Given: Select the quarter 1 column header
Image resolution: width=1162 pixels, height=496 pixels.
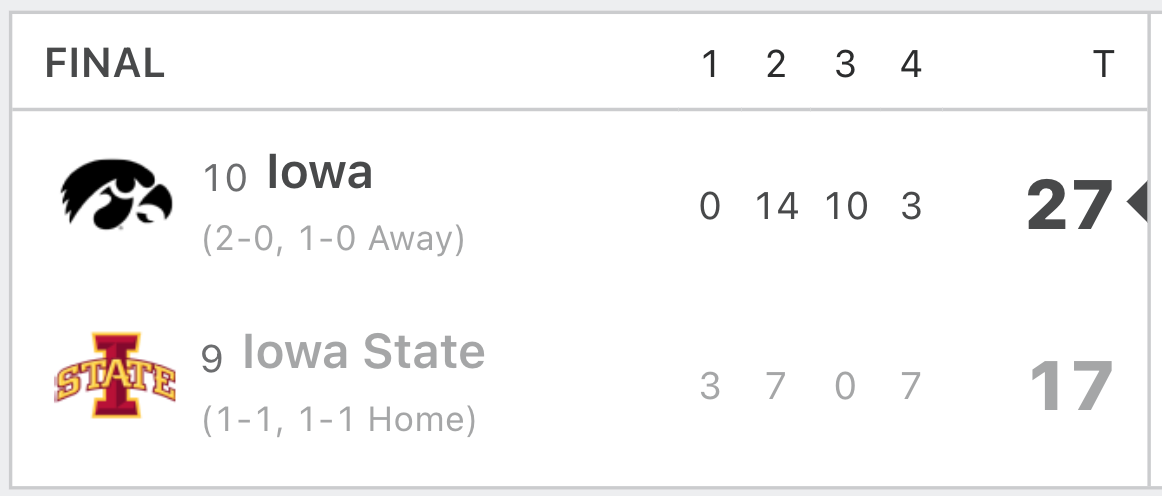Looking at the screenshot, I should (710, 64).
